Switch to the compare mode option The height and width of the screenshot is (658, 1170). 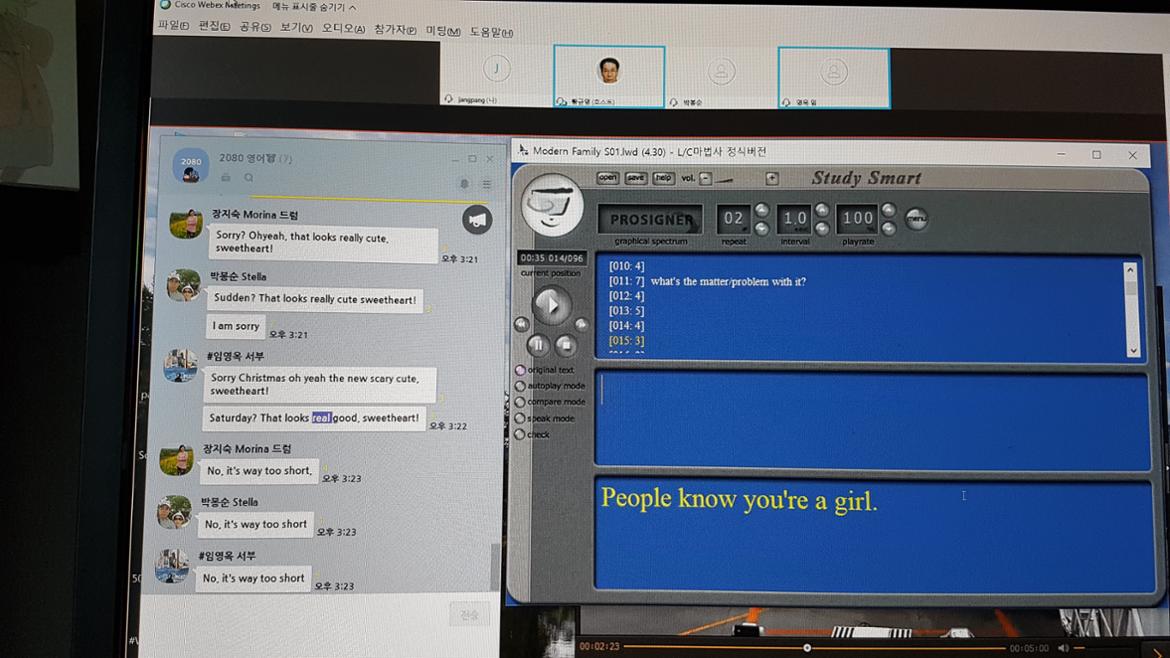[520, 402]
